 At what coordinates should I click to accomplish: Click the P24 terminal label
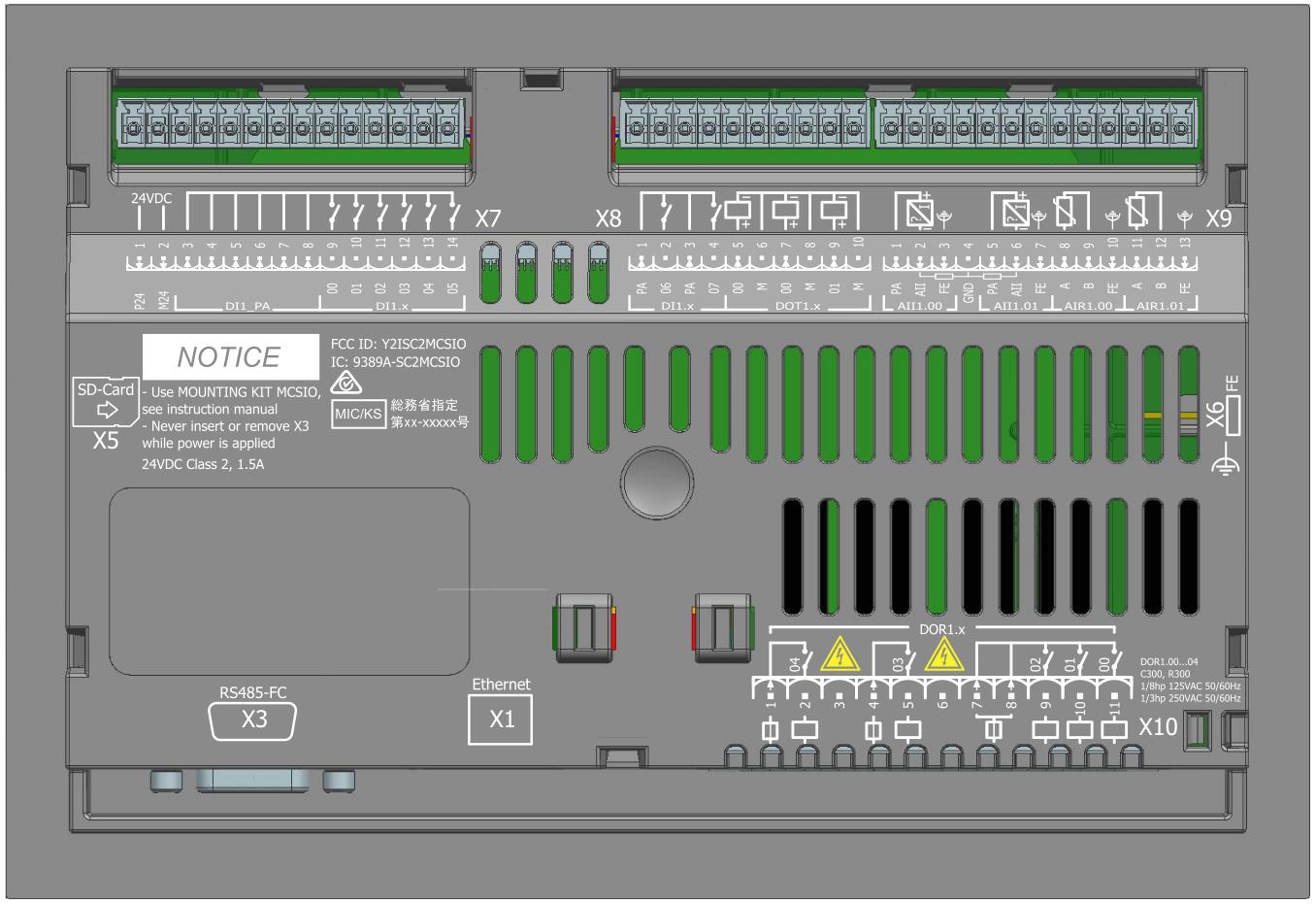click(x=140, y=302)
